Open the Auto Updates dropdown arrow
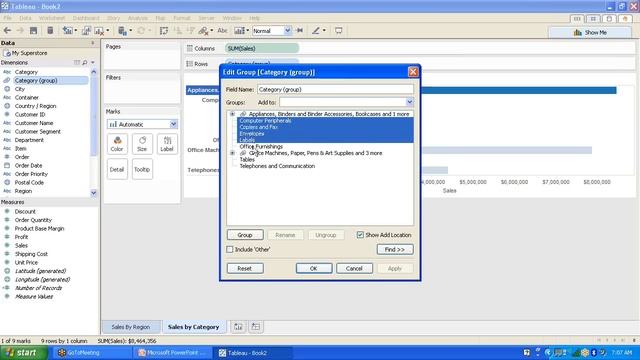Viewport: 640px width, 360px height. click(x=130, y=31)
